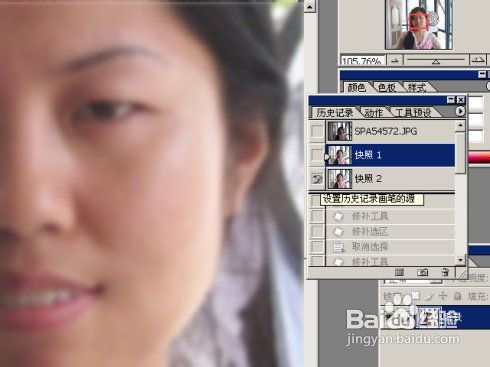Select the 取消选择 history state

pyautogui.click(x=390, y=247)
